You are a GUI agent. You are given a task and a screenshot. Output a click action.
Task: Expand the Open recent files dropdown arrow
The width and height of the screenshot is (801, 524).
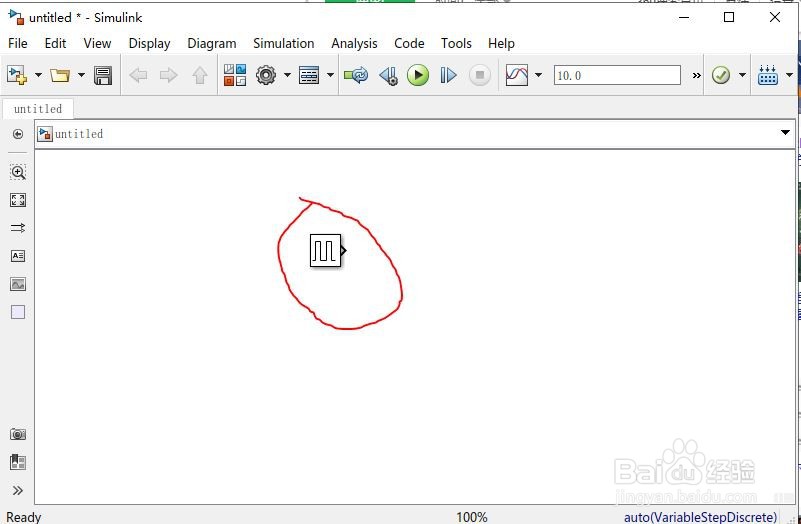pyautogui.click(x=82, y=76)
